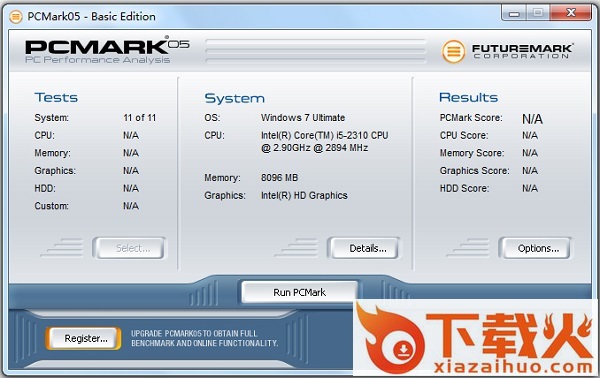Click the '11 of 11' system tests value
The width and height of the screenshot is (600, 378).
[x=140, y=118]
